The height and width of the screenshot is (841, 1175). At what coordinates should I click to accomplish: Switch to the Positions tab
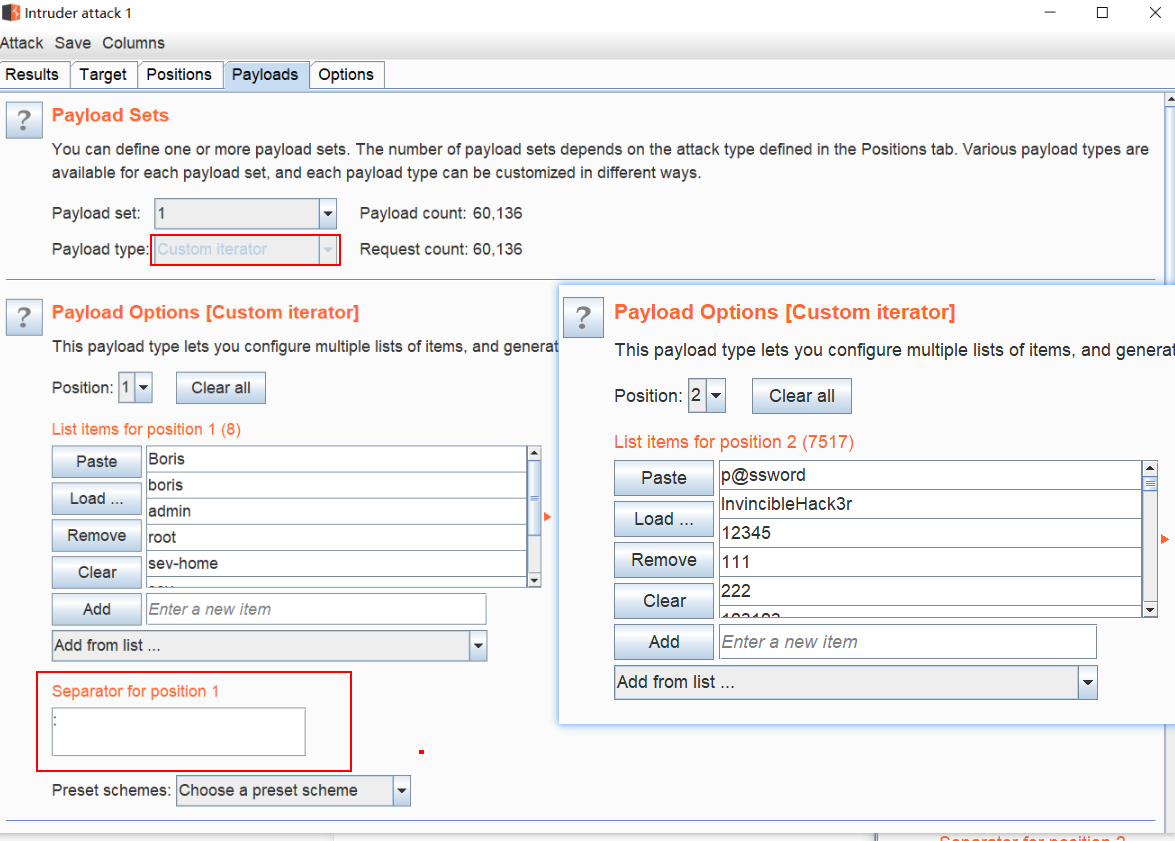(x=179, y=75)
